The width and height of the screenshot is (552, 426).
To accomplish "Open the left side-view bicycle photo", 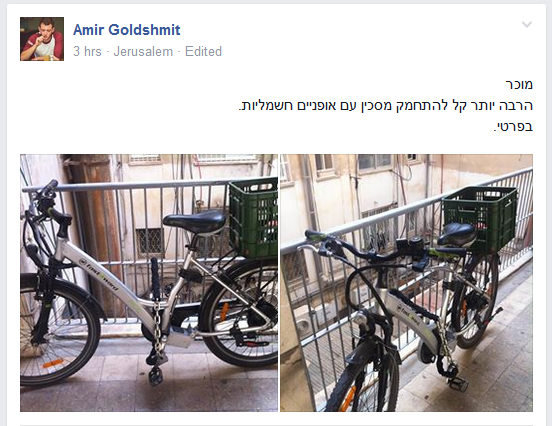I will coord(149,283).
